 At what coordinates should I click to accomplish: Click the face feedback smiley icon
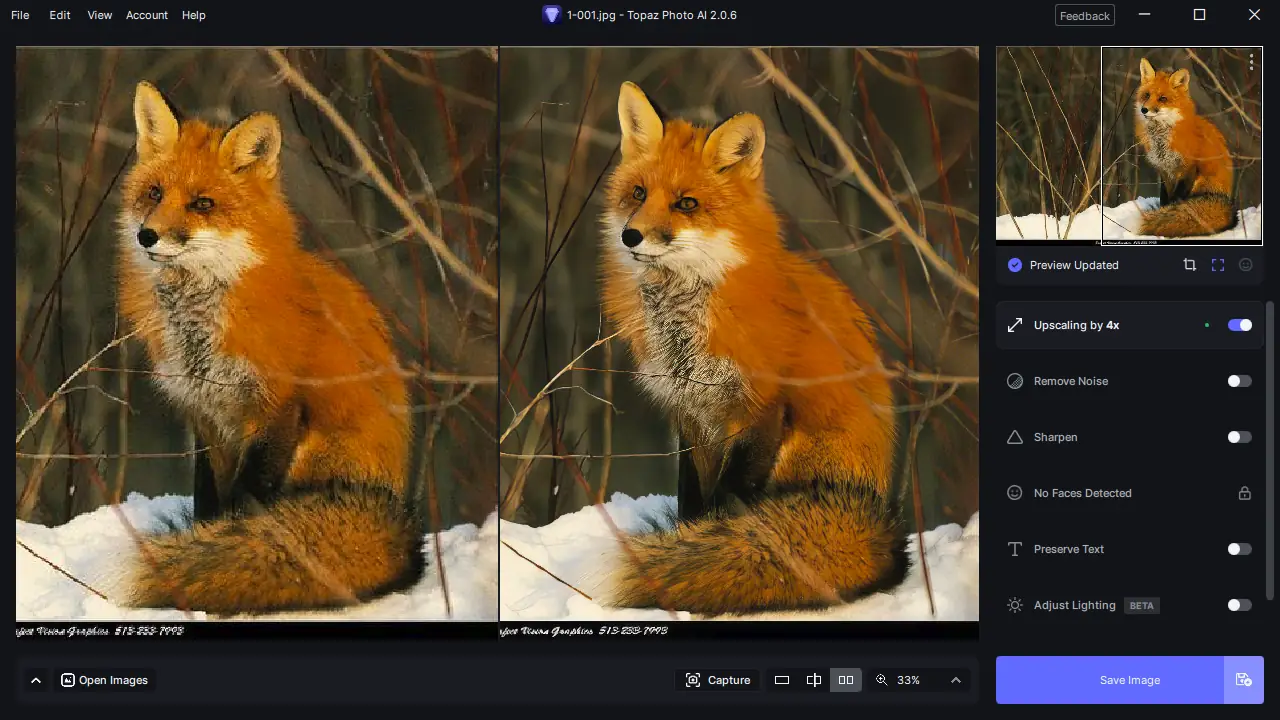tap(1245, 264)
